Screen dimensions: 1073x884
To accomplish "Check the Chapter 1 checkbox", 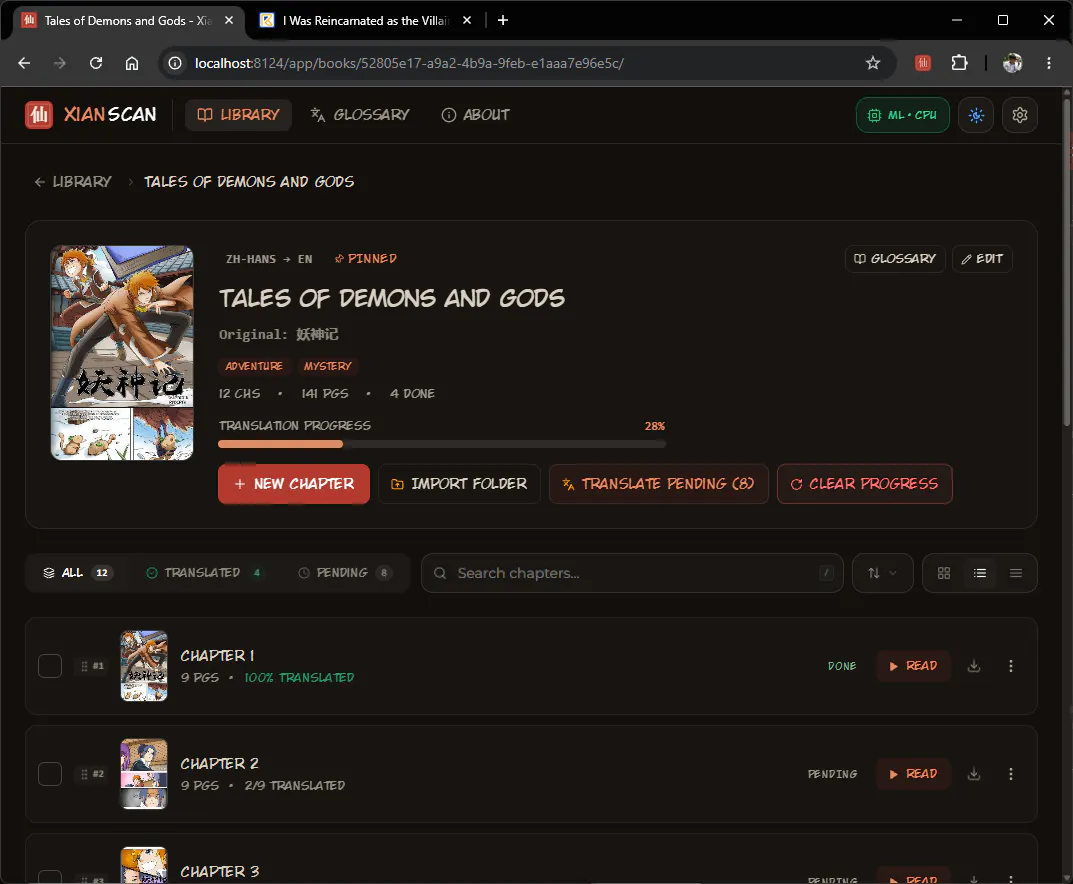I will [x=50, y=666].
